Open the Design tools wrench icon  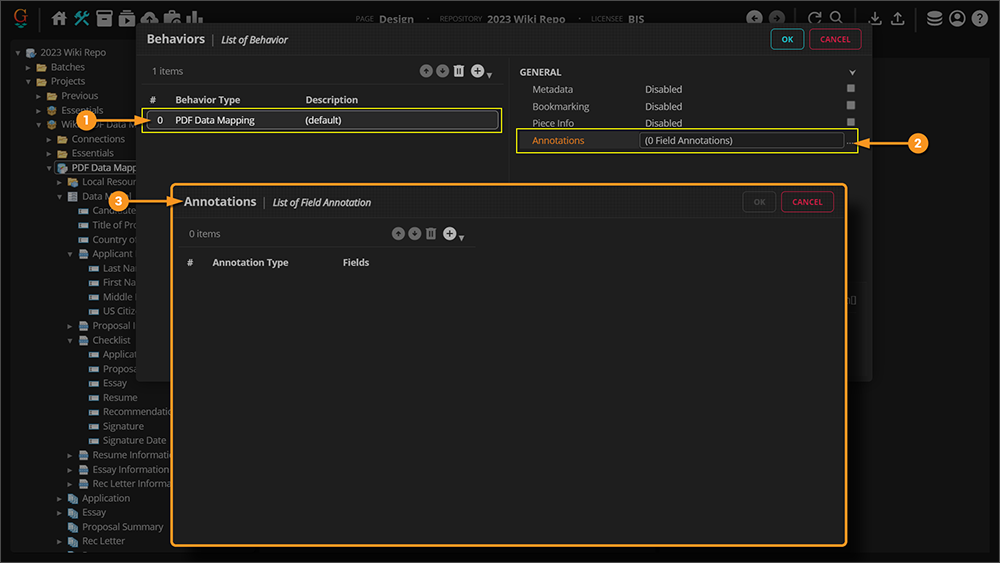pos(82,18)
